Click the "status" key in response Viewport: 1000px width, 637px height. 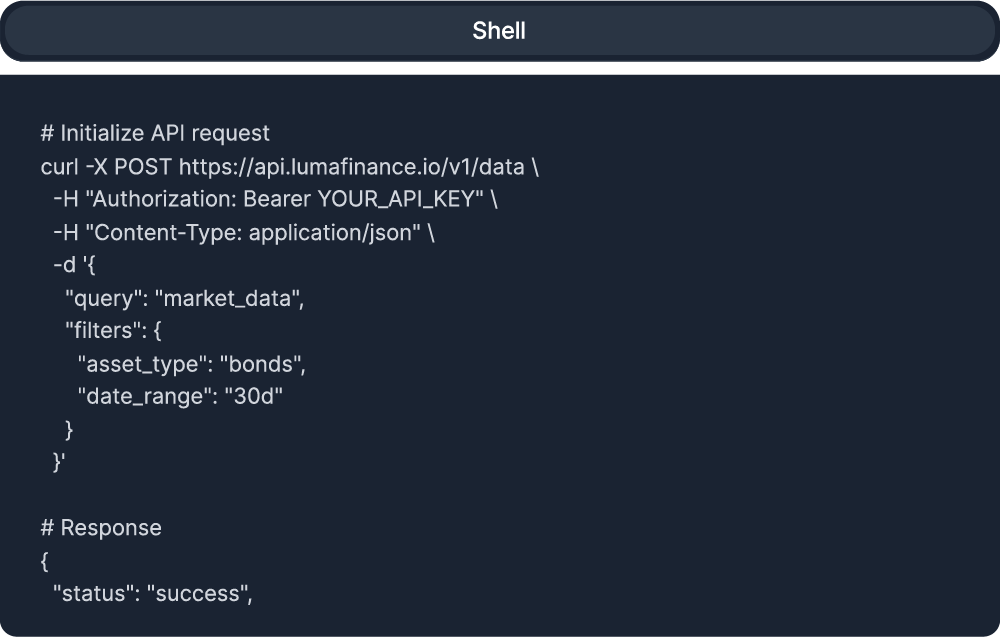pos(94,594)
